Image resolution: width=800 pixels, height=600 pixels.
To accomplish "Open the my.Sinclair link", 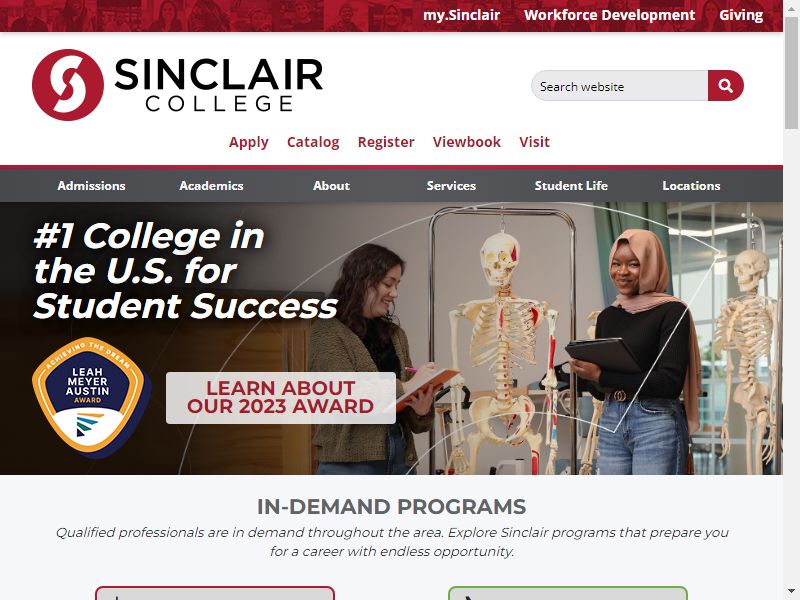I will pos(461,15).
